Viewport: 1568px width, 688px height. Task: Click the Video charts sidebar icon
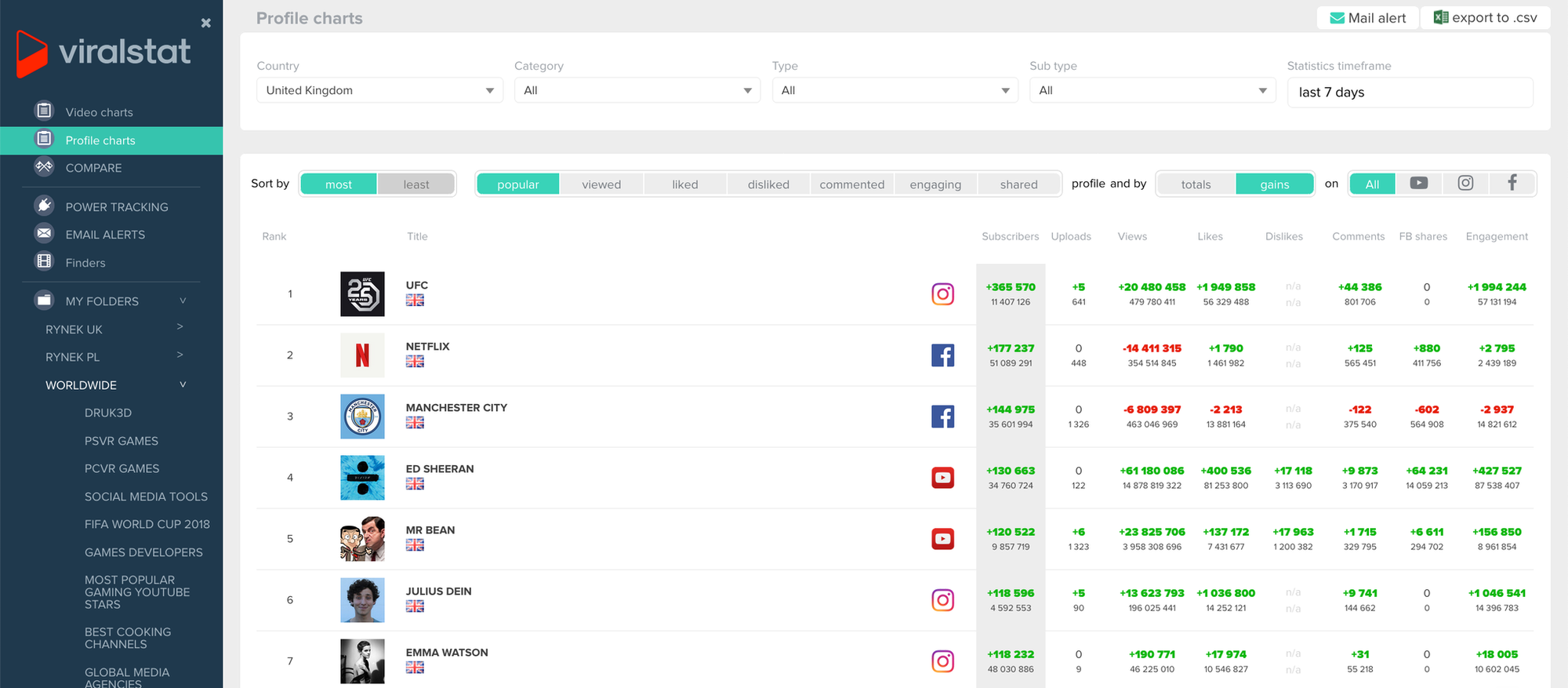[45, 111]
